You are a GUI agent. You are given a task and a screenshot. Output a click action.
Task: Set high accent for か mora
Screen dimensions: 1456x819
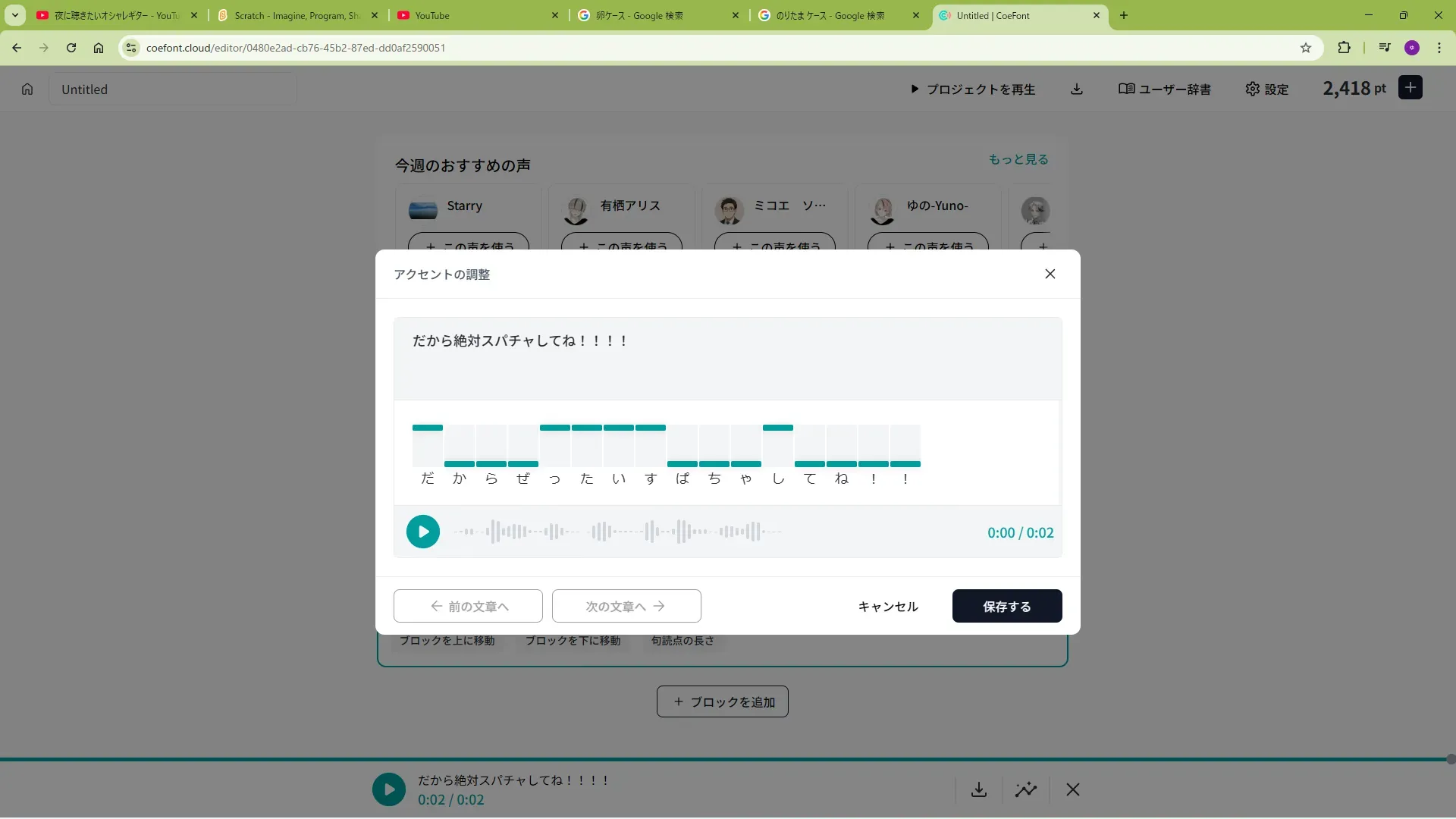(x=460, y=428)
